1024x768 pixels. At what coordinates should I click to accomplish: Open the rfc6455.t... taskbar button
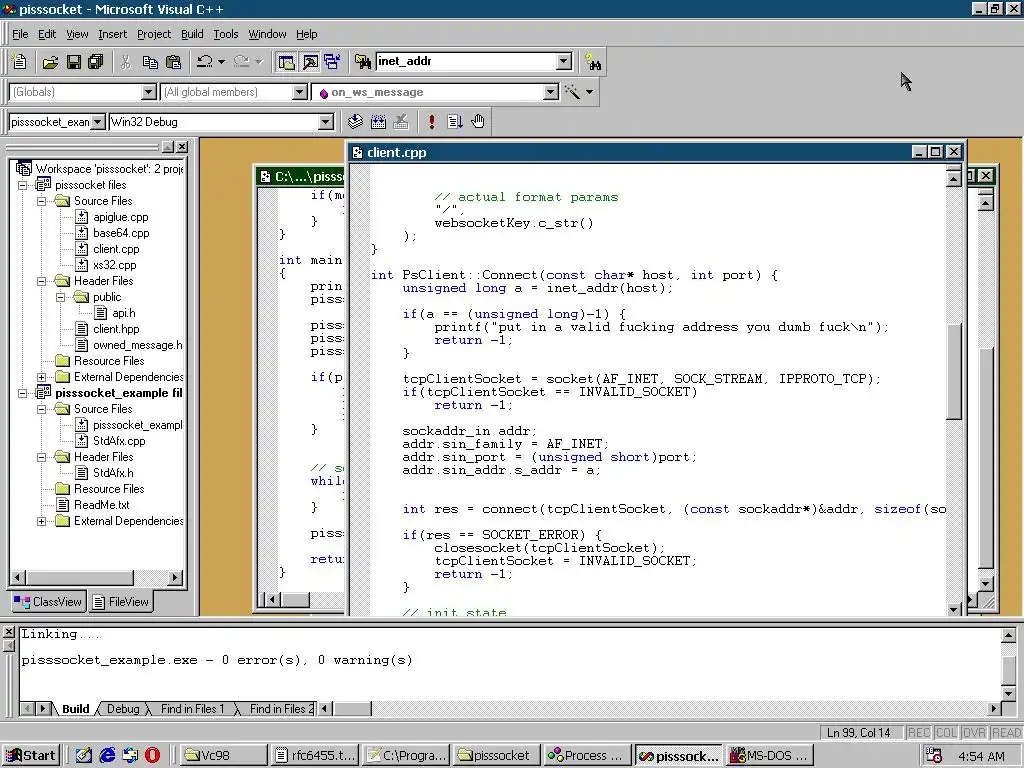314,756
